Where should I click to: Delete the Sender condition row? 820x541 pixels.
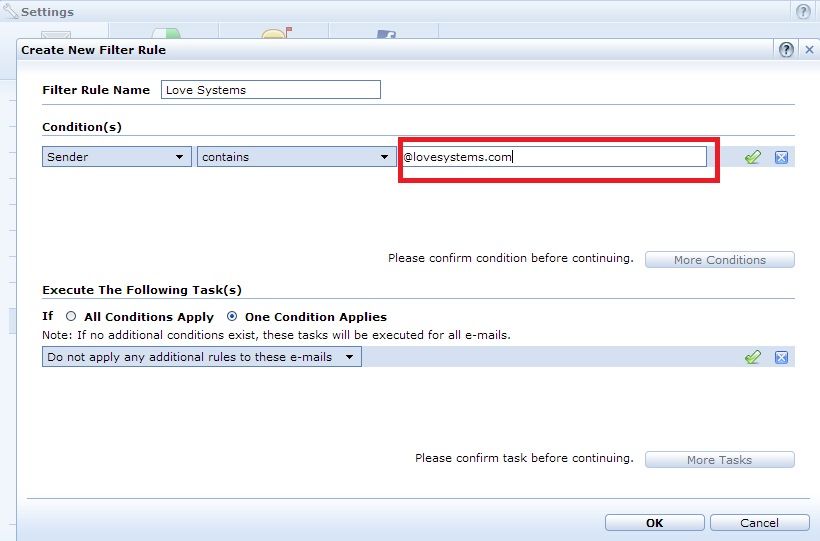pos(781,157)
